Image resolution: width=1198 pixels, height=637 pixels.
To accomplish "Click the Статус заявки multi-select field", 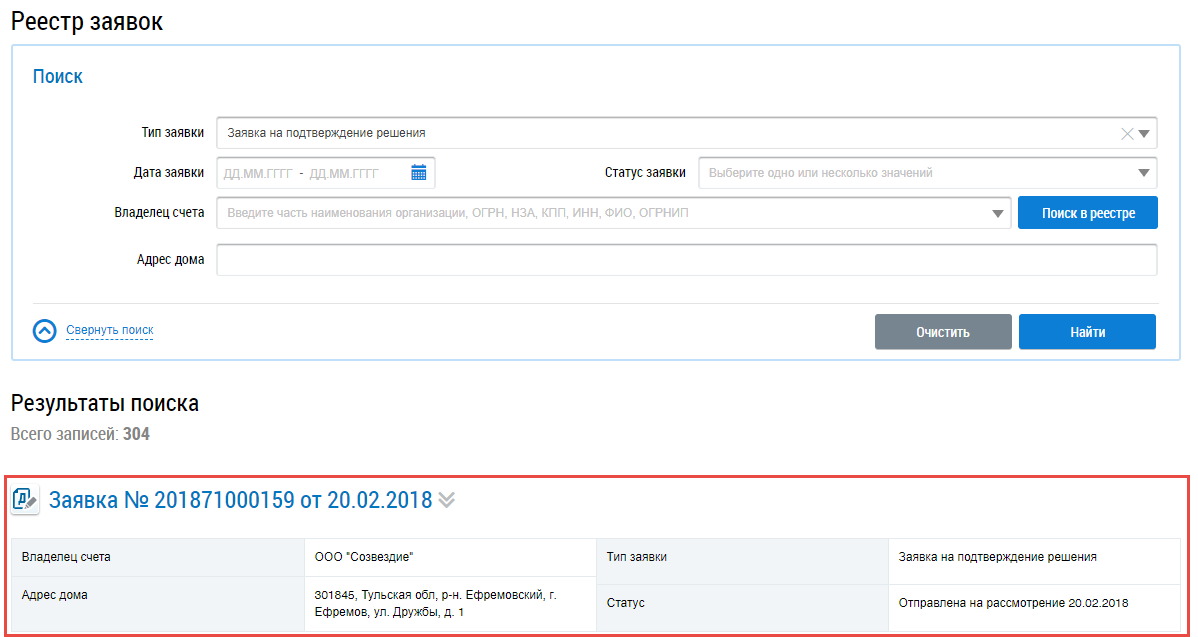I will point(915,173).
